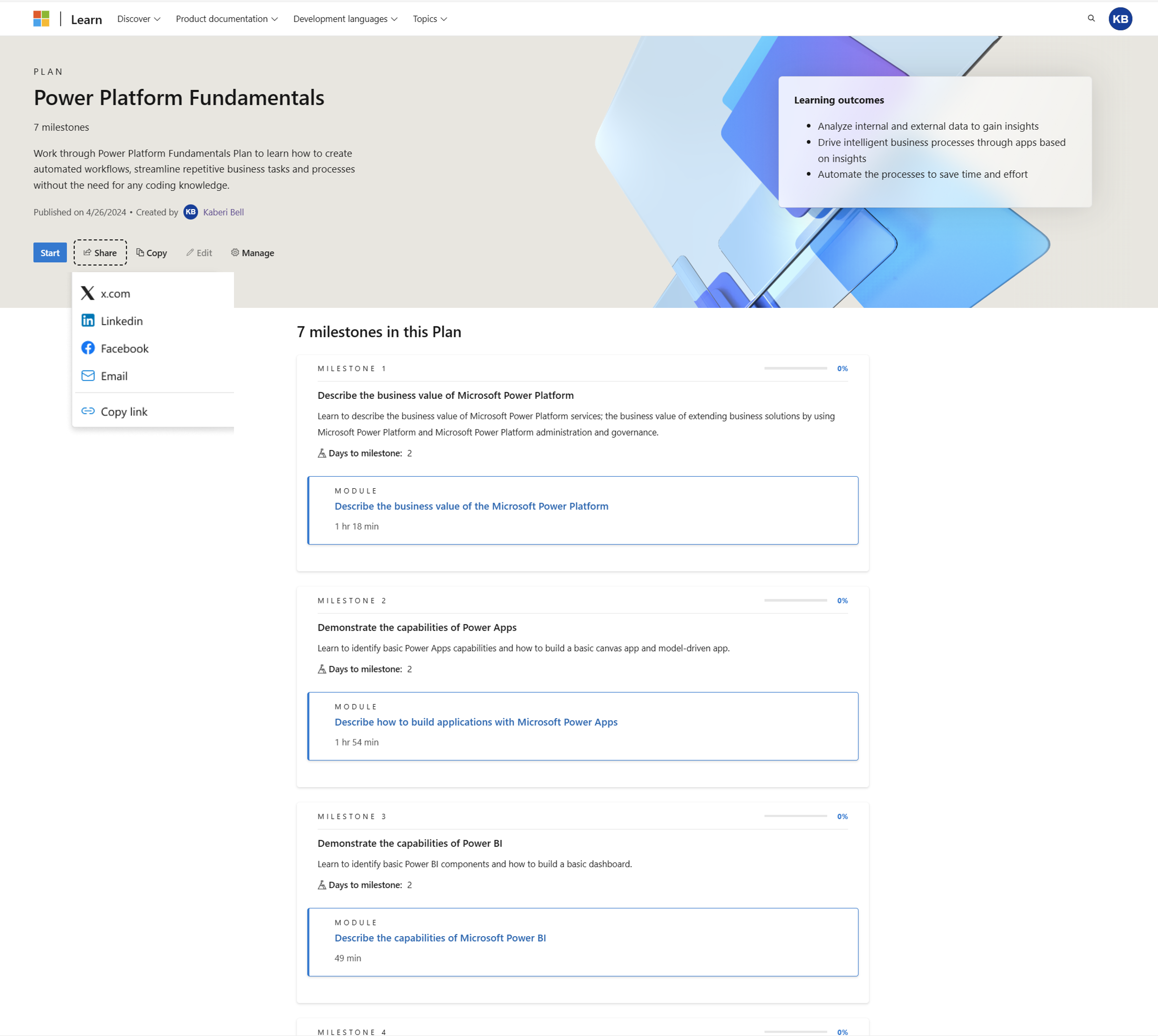Click the Kaberi Bell creator profile link
Viewport: 1158px width, 1036px height.
[222, 212]
